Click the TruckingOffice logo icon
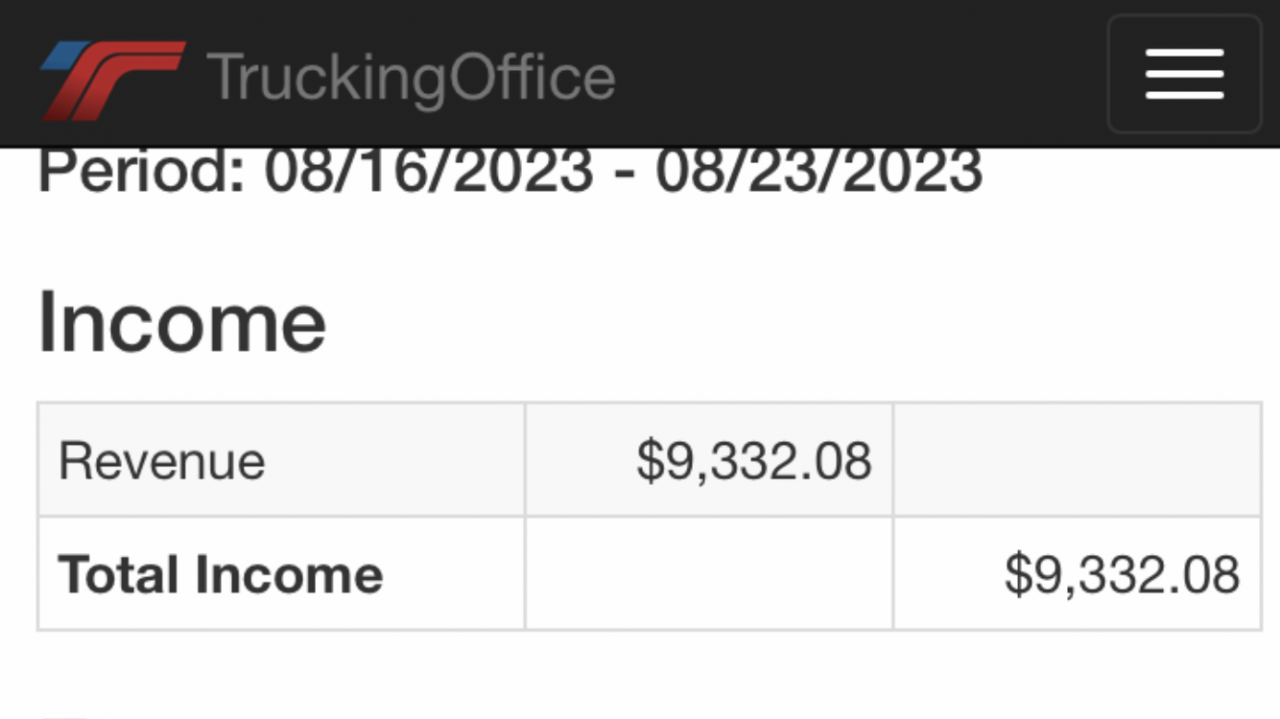The height and width of the screenshot is (719, 1280). pos(112,78)
